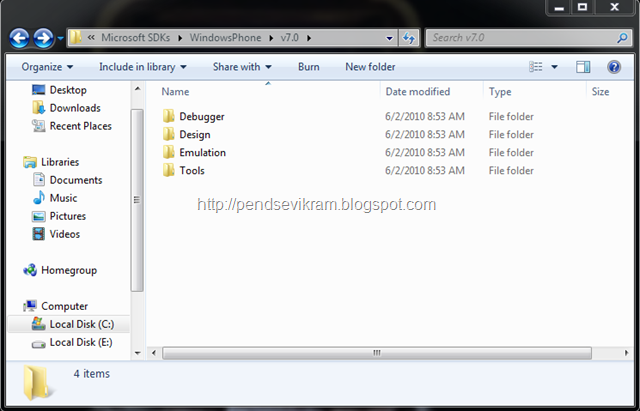Click the Change your view icon

pos(536,67)
